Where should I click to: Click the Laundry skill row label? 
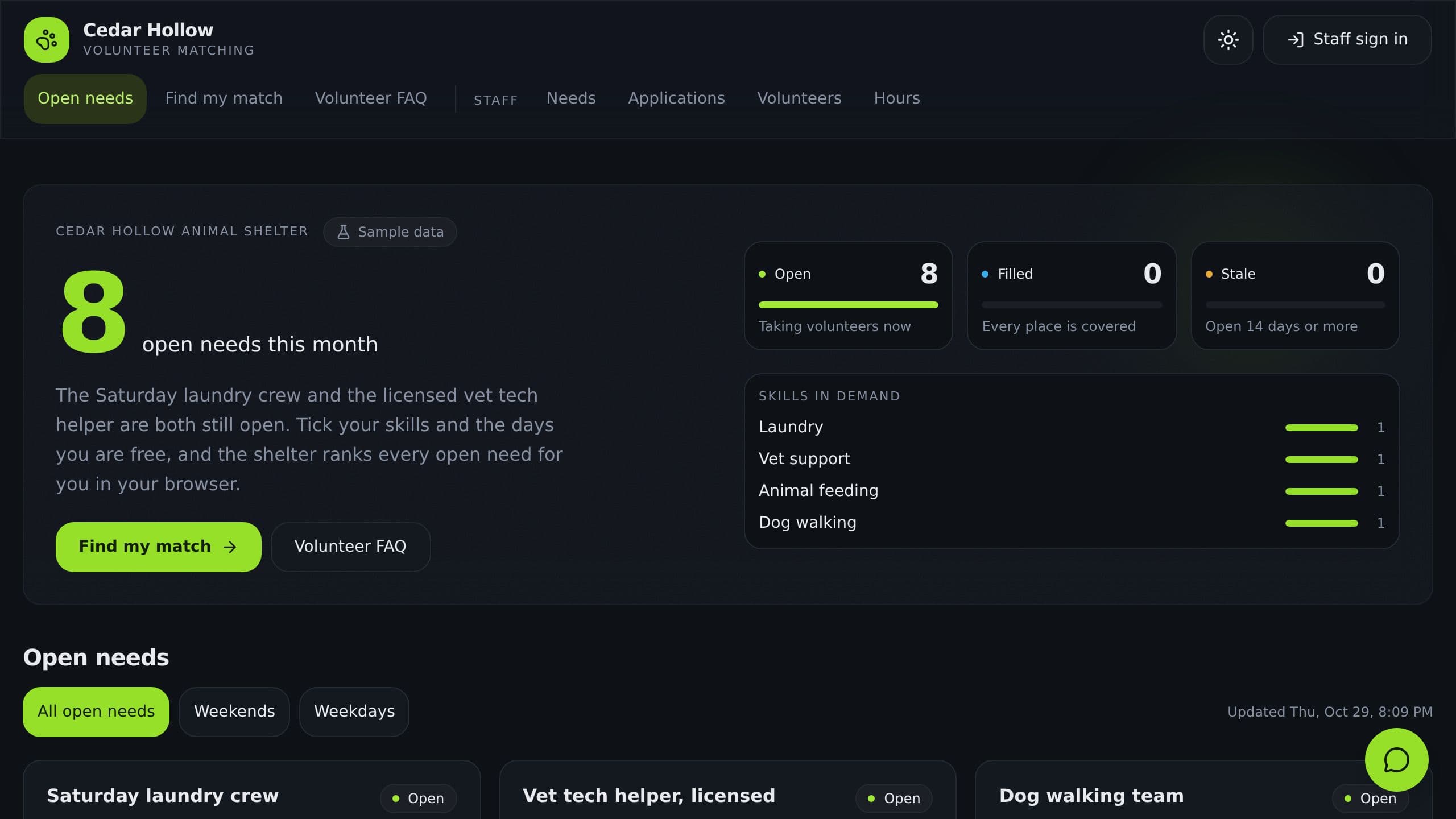pos(791,427)
